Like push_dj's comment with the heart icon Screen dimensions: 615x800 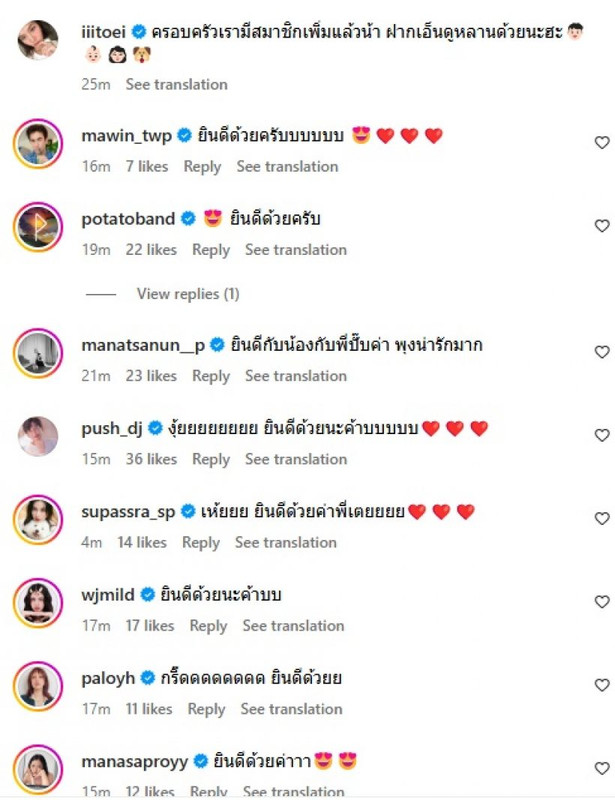[x=602, y=435]
